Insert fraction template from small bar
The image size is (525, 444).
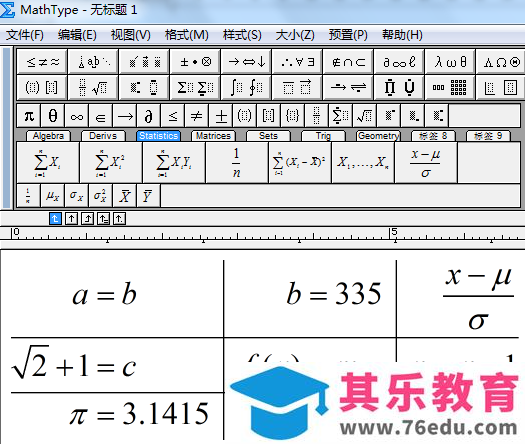316,116
